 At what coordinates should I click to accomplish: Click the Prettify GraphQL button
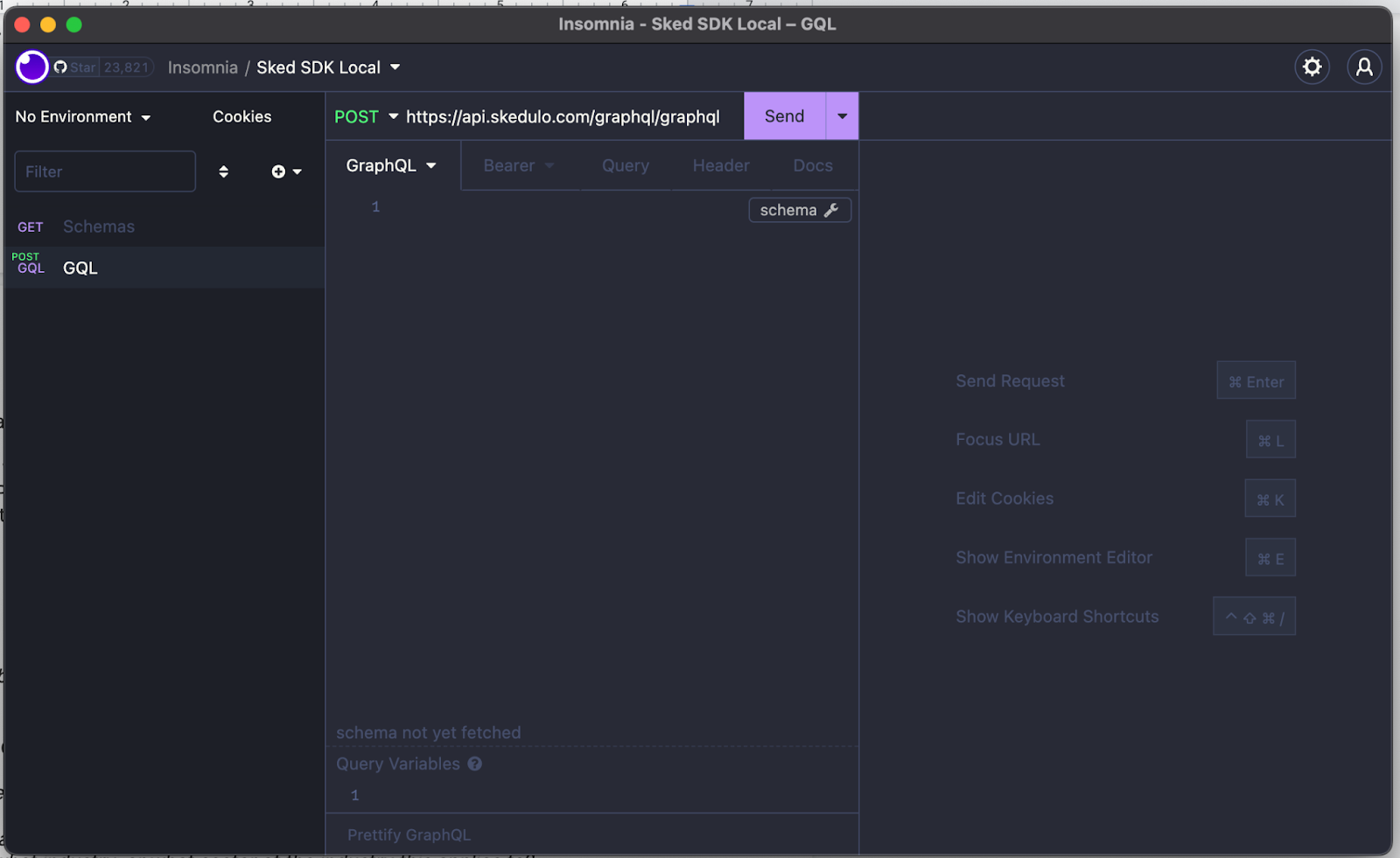pos(409,834)
